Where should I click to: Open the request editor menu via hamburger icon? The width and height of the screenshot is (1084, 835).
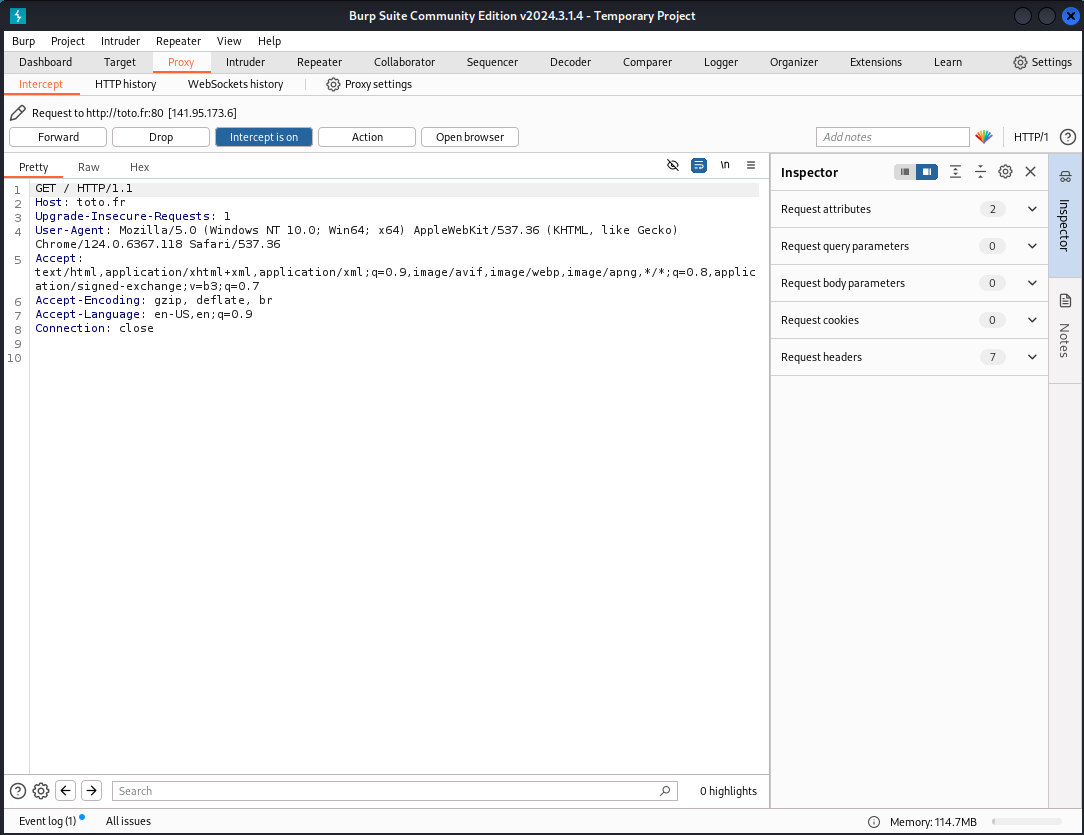(750, 165)
